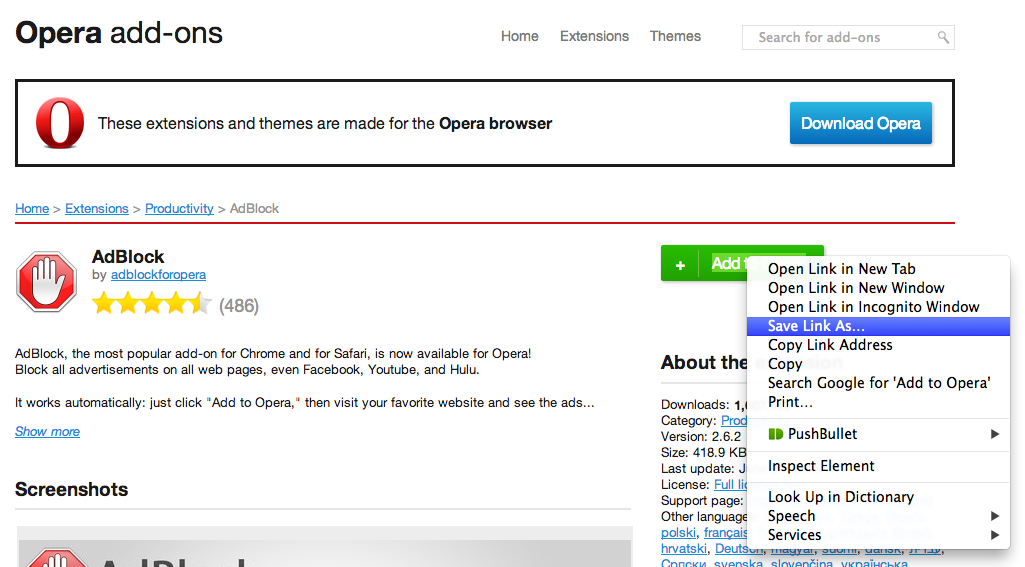Expand the PushBullet submenu arrow

pos(994,434)
